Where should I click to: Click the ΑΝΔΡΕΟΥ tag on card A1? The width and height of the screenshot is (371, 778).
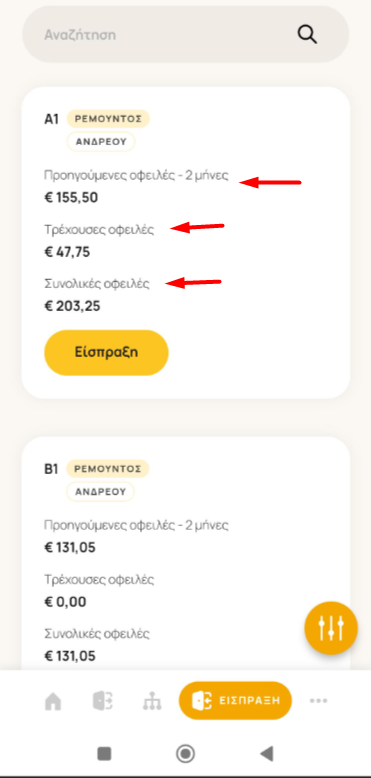(x=101, y=142)
